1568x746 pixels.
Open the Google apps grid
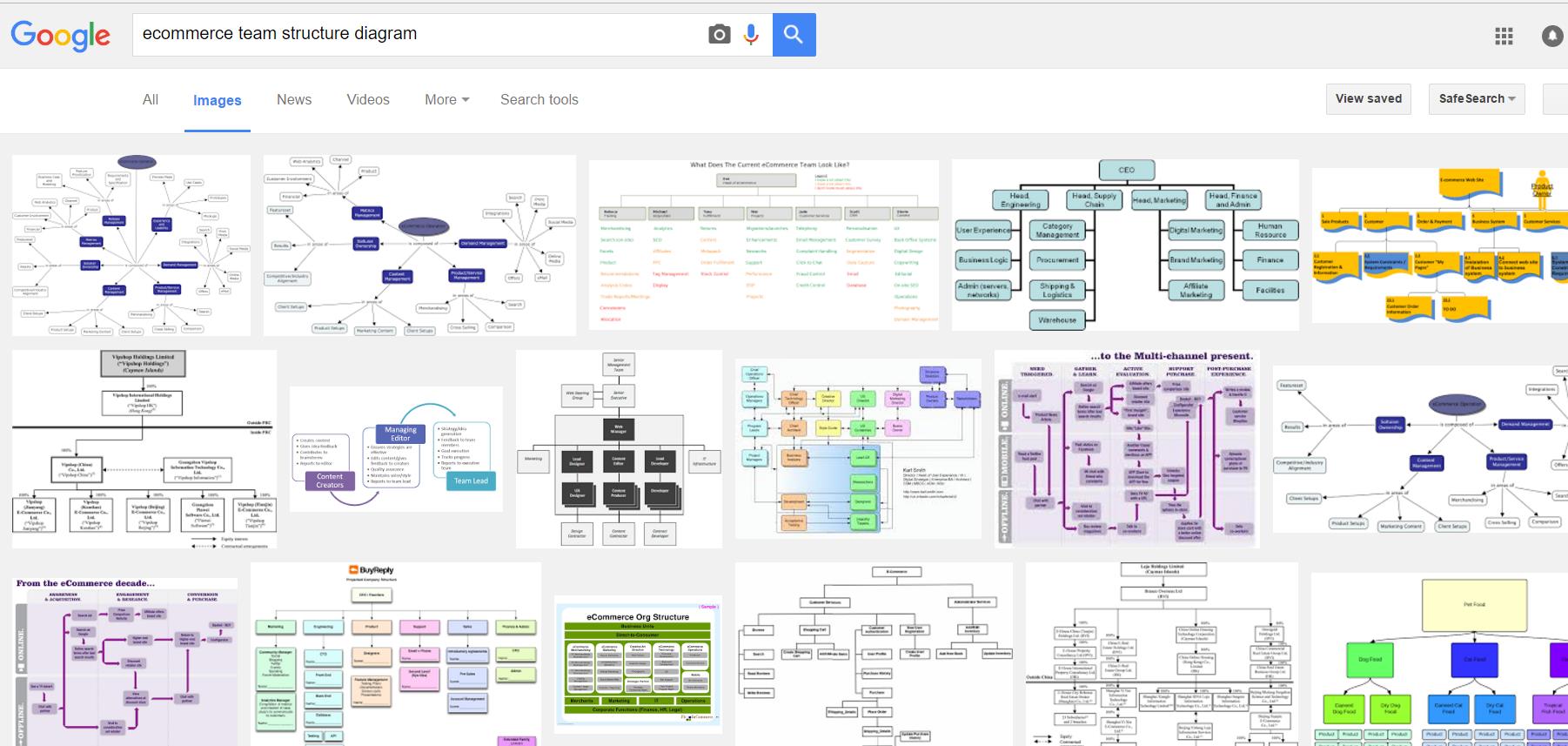click(x=1504, y=36)
